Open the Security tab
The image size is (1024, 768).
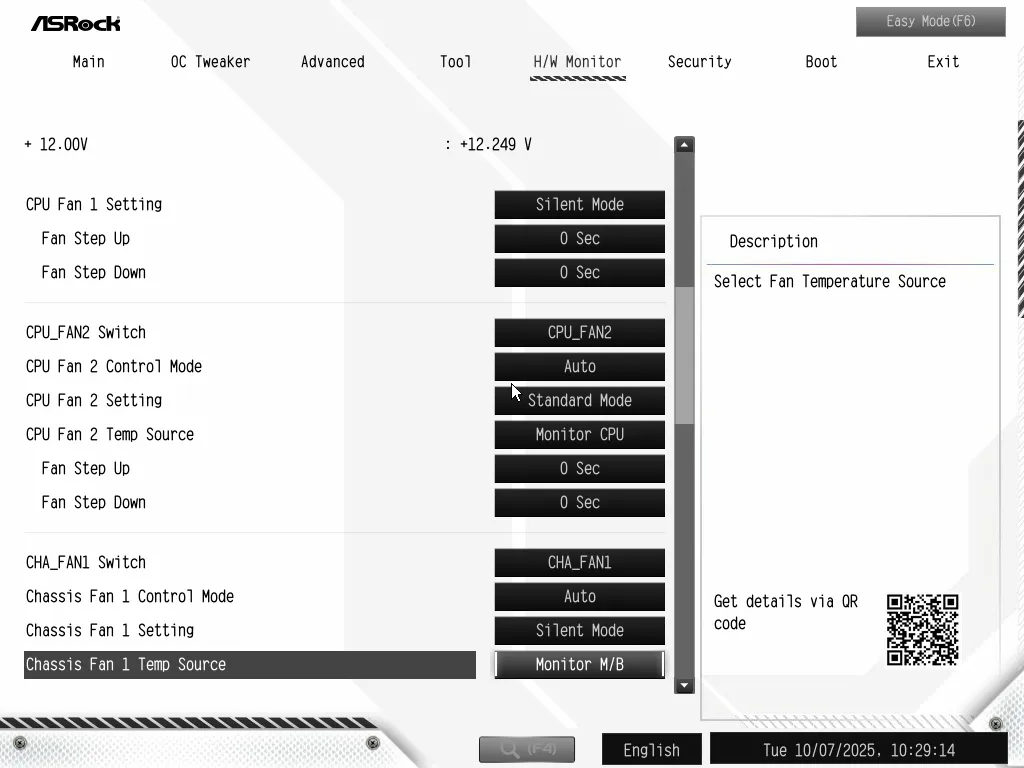(699, 62)
